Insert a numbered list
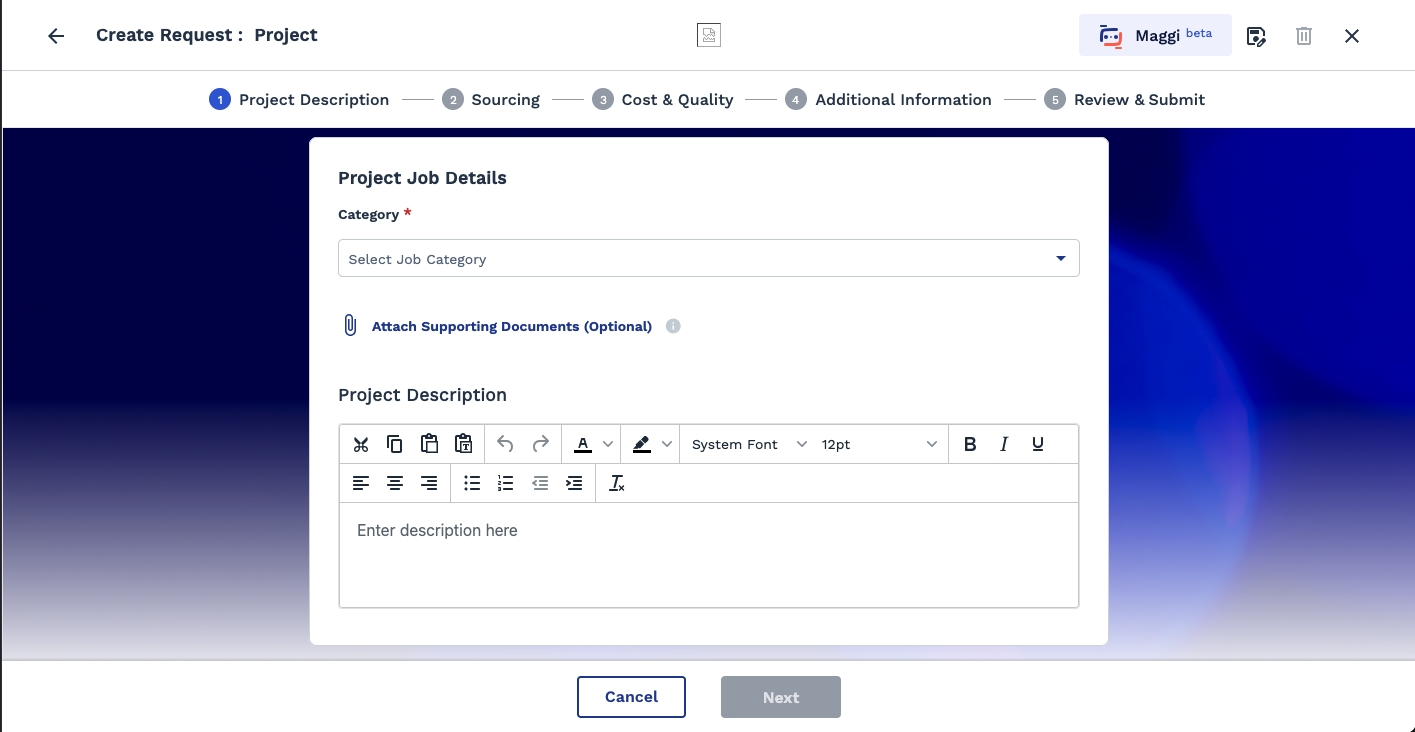 coord(506,483)
